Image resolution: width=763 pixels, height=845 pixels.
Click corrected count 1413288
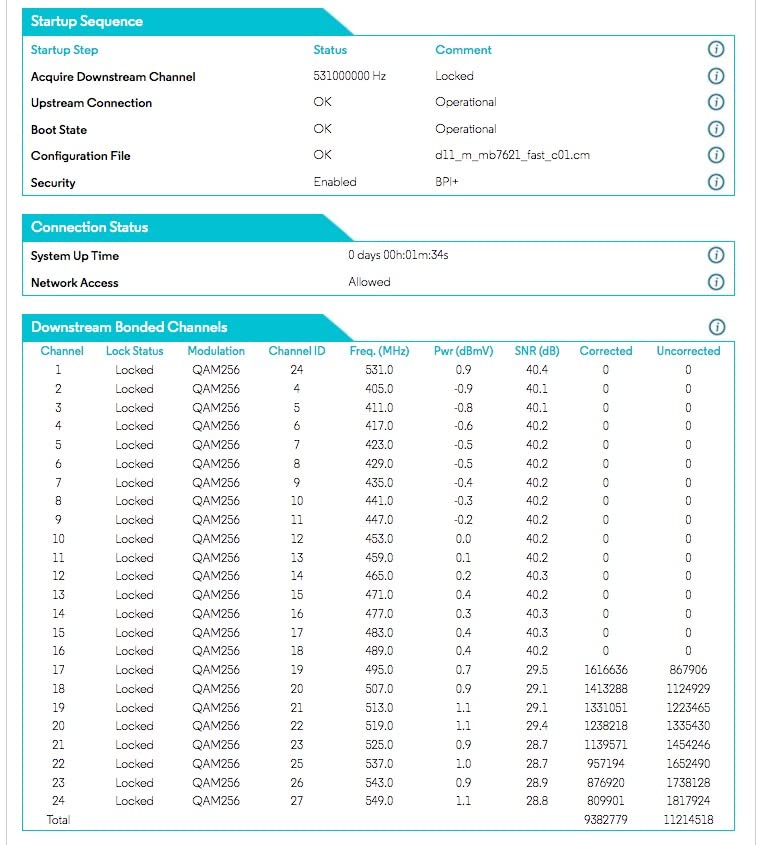pos(606,688)
